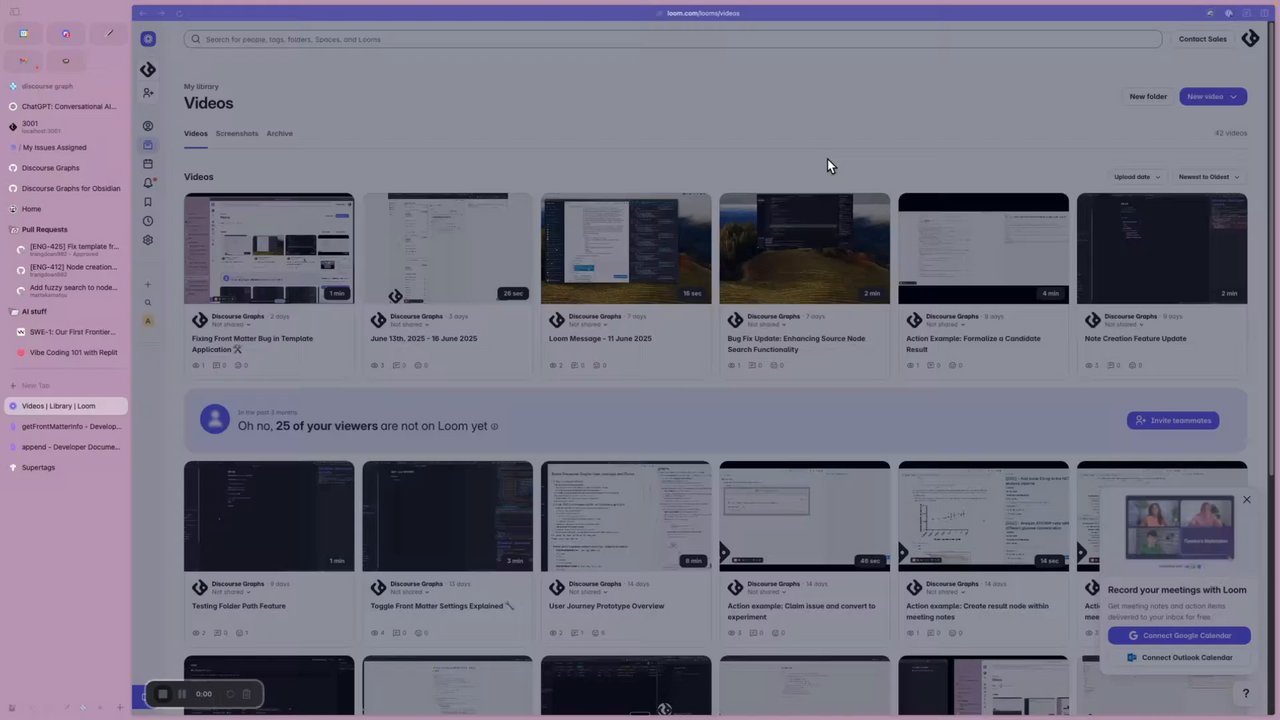This screenshot has width=1280, height=720.
Task: Open '[ENG-425] Fix template' pull request tab
Action: (x=72, y=250)
